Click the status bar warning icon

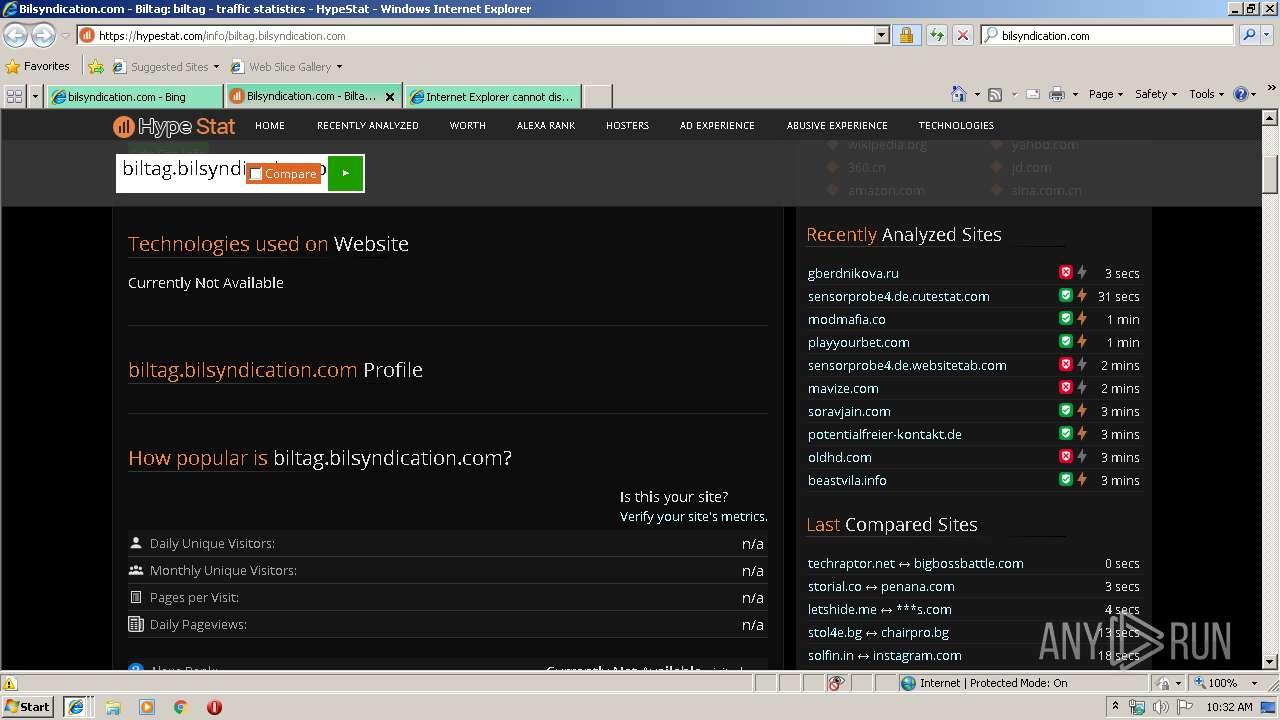pos(10,683)
